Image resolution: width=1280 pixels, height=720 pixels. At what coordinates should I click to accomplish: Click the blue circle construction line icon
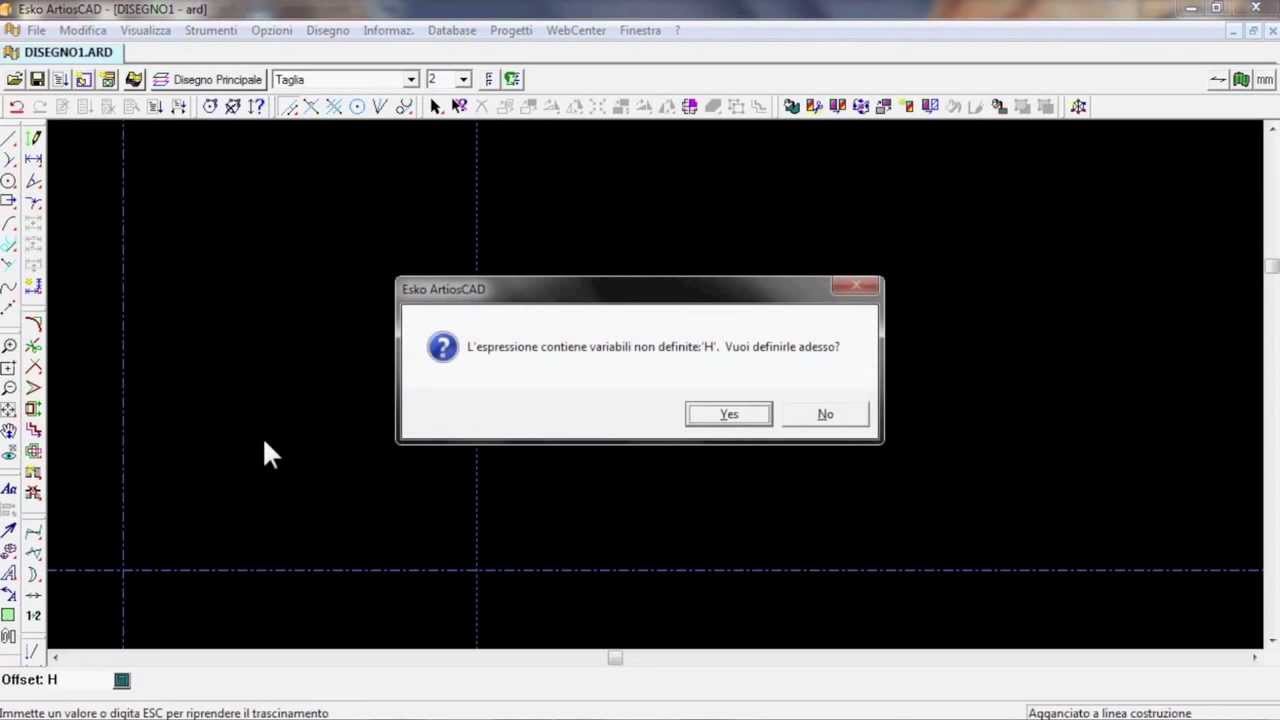[357, 107]
